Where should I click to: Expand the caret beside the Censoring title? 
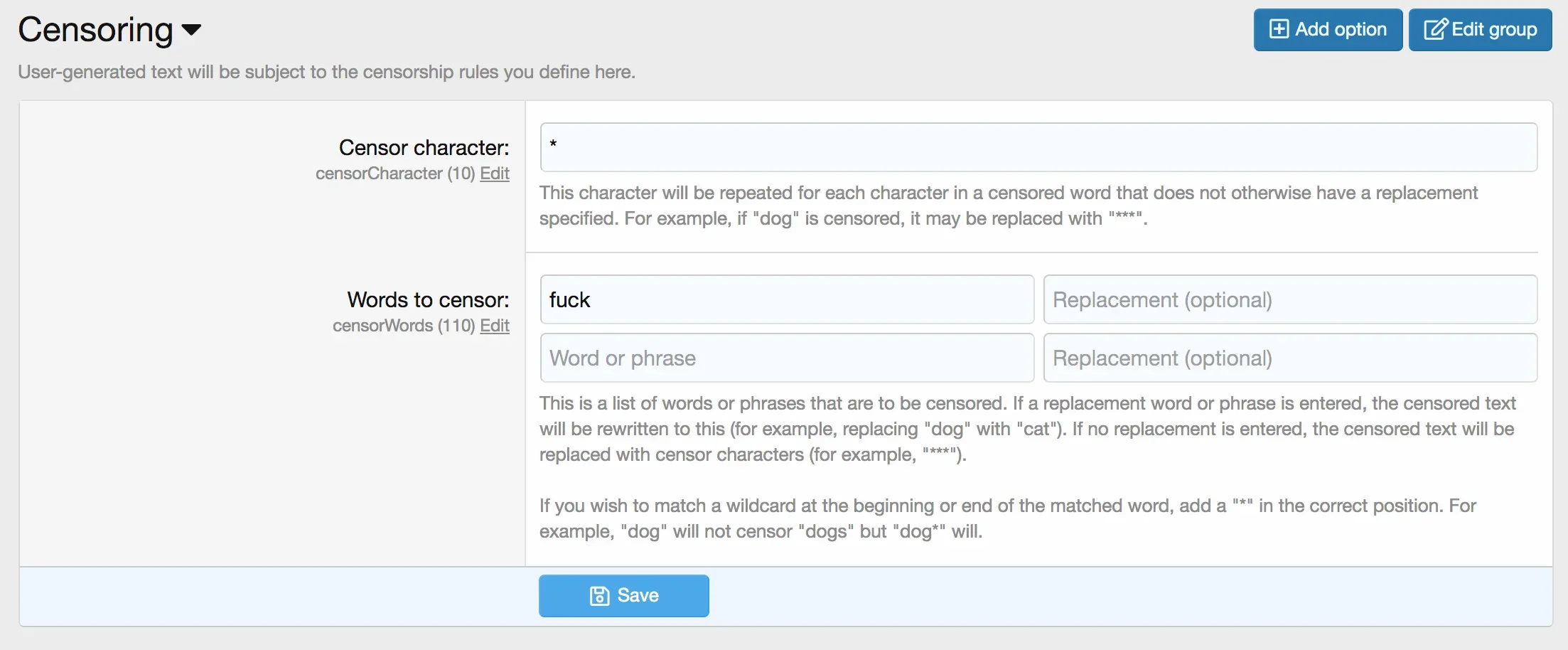click(x=192, y=30)
